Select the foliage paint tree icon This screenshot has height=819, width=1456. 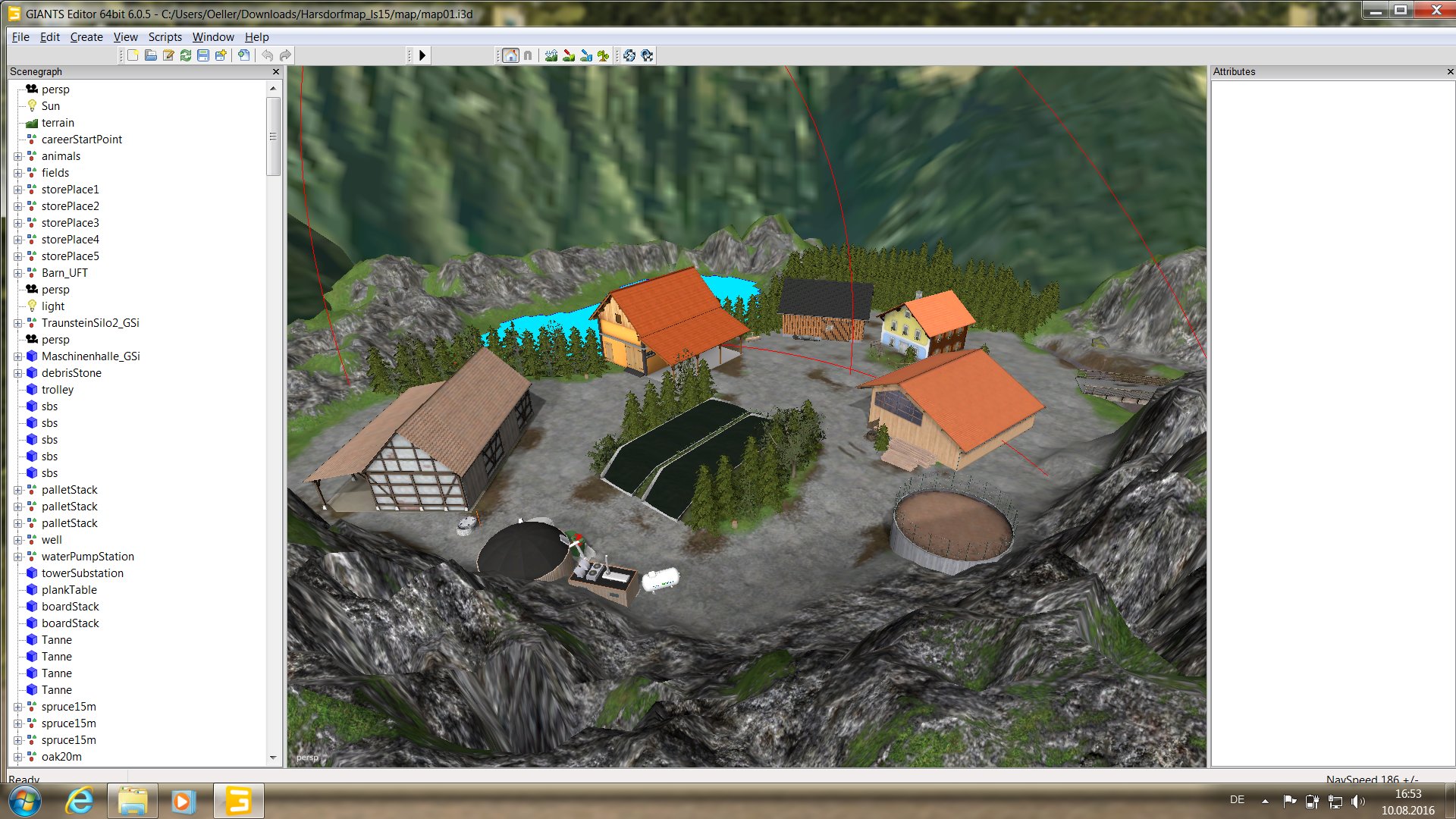[604, 55]
